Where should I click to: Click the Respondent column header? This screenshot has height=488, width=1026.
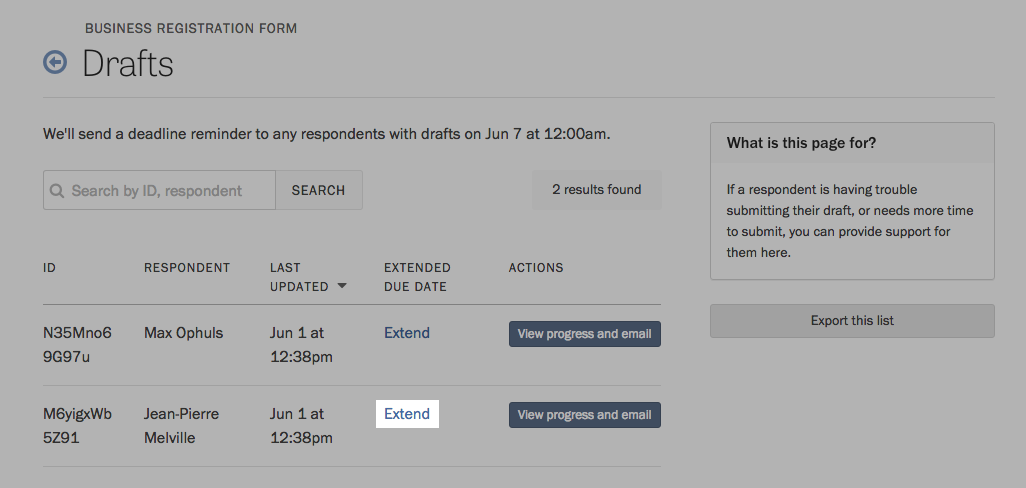[x=187, y=268]
